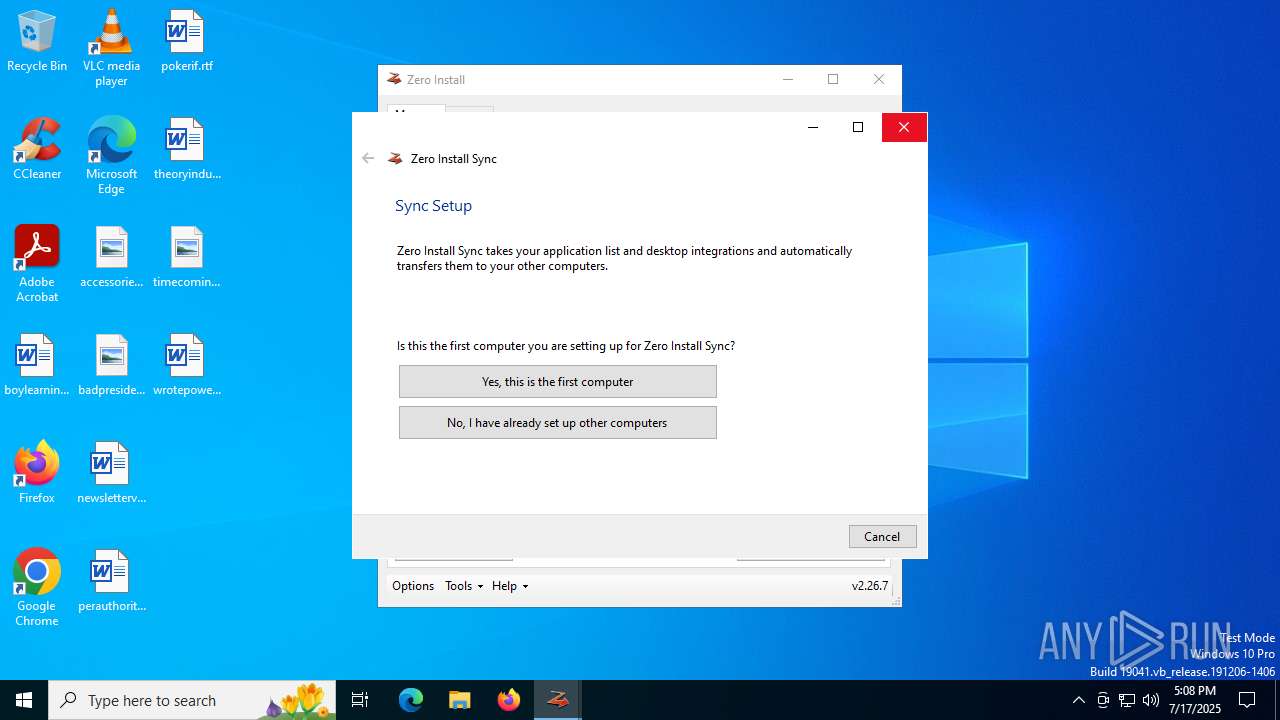Click the Zero Install window title icon
Viewport: 1280px width, 720px height.
[394, 79]
